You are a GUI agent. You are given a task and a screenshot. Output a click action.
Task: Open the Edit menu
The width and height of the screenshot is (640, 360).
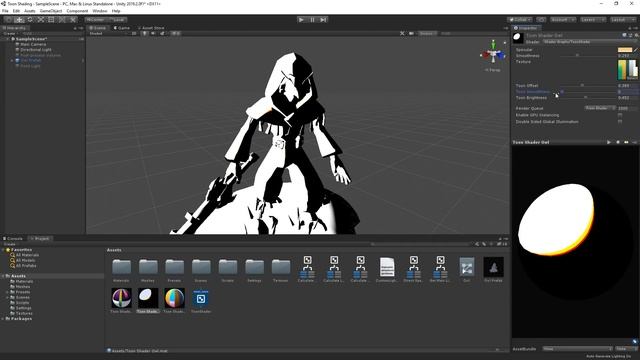(x=16, y=11)
